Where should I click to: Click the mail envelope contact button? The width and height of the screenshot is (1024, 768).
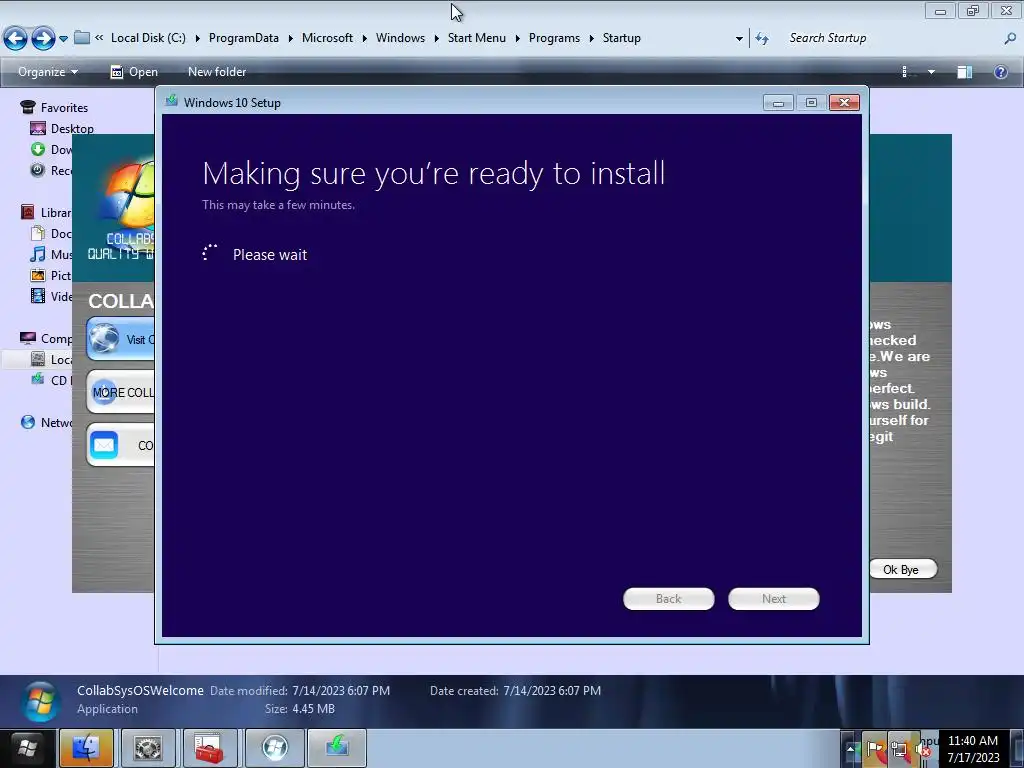(121, 445)
